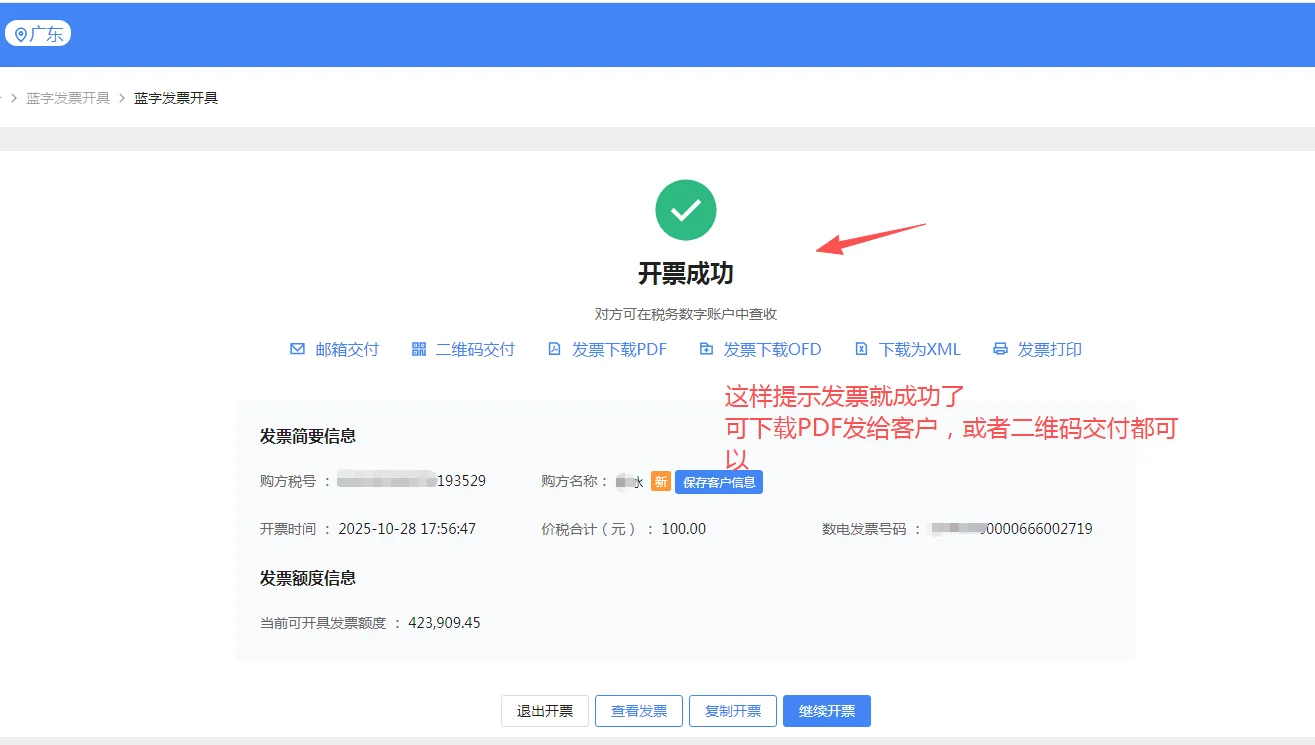Click 复制开票 to copy the invoice
This screenshot has width=1315, height=745.
tap(733, 711)
